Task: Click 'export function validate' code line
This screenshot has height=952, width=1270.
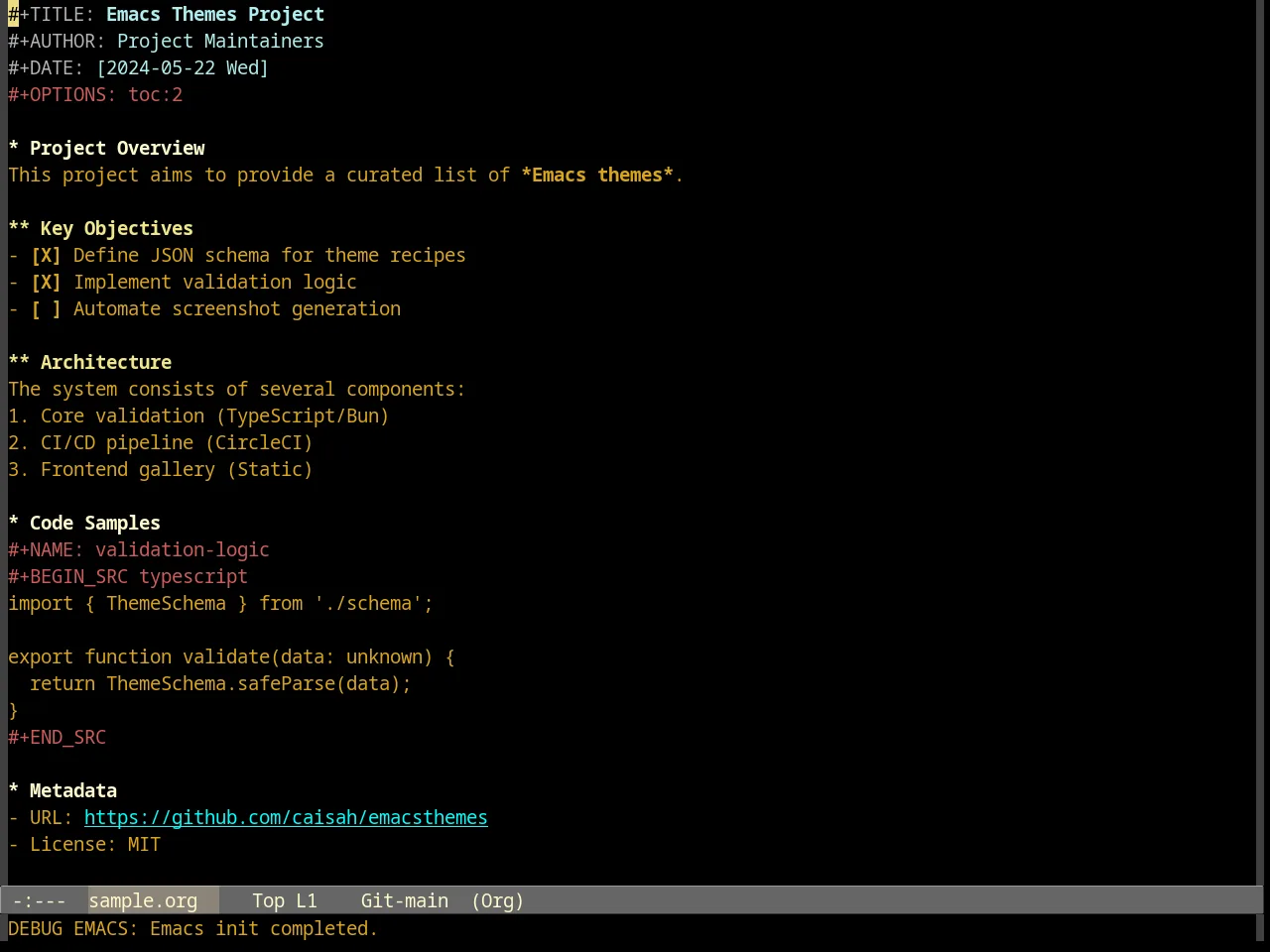Action: (231, 657)
